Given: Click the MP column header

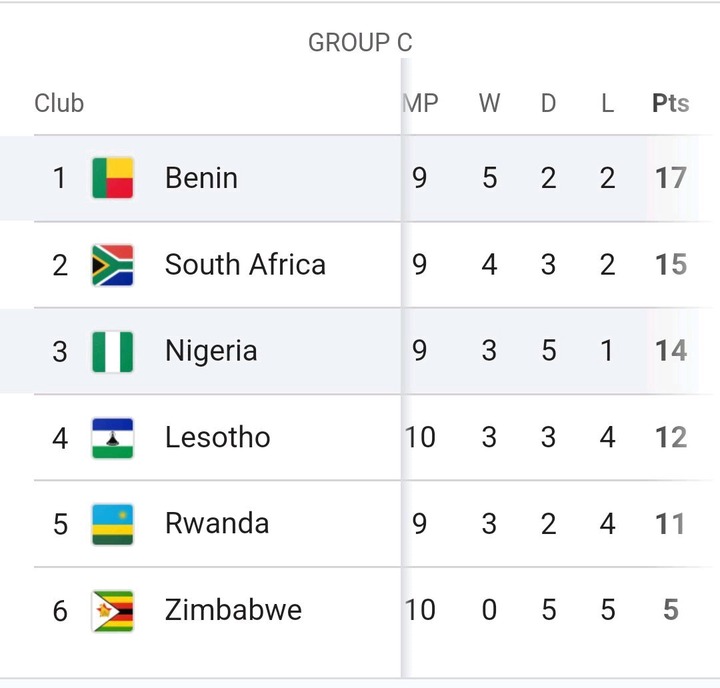Looking at the screenshot, I should (x=421, y=103).
